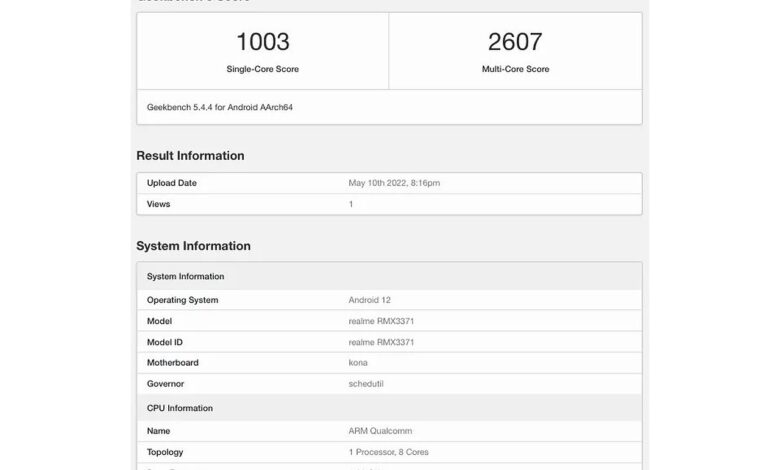Click the Result Information heading
Viewport: 780px width, 470px height.
pyautogui.click(x=190, y=156)
